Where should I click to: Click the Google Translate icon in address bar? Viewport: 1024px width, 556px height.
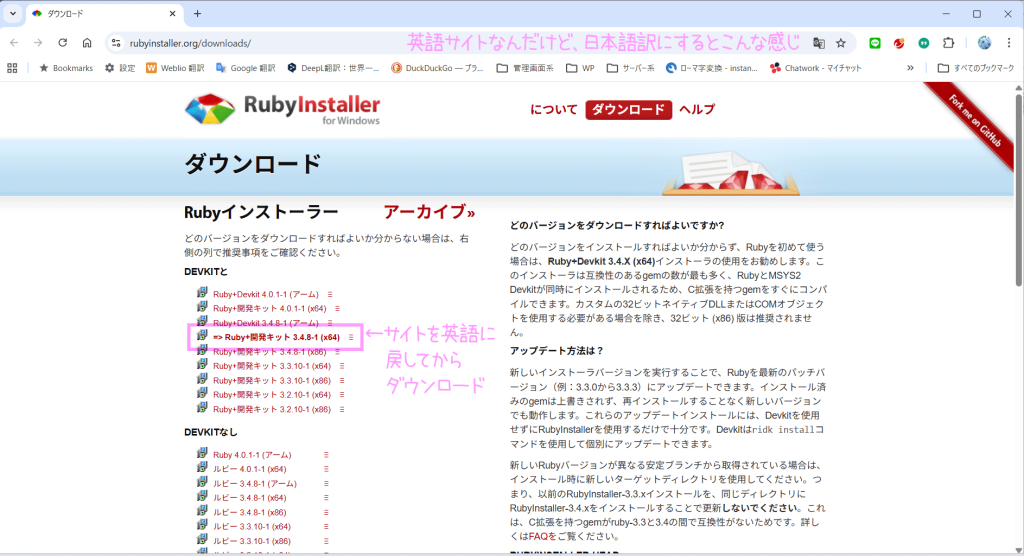coord(819,43)
